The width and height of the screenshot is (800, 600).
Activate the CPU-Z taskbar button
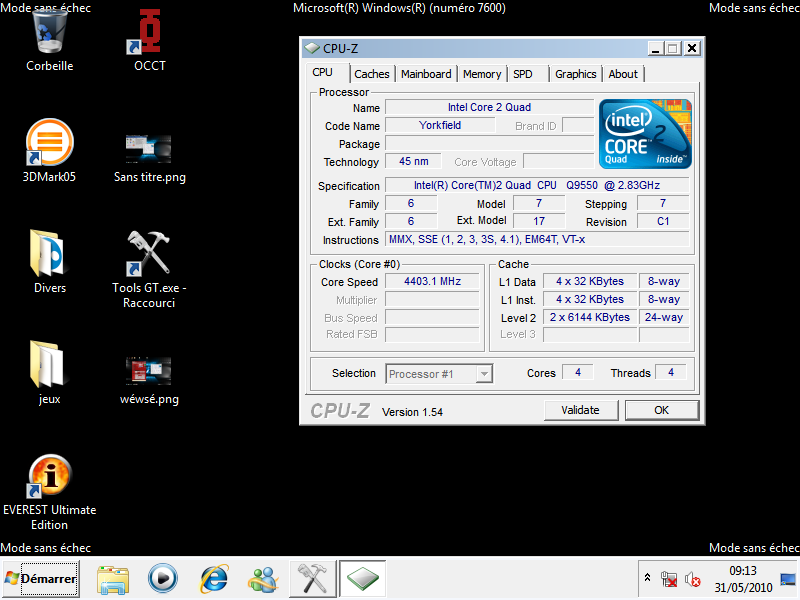click(363, 579)
